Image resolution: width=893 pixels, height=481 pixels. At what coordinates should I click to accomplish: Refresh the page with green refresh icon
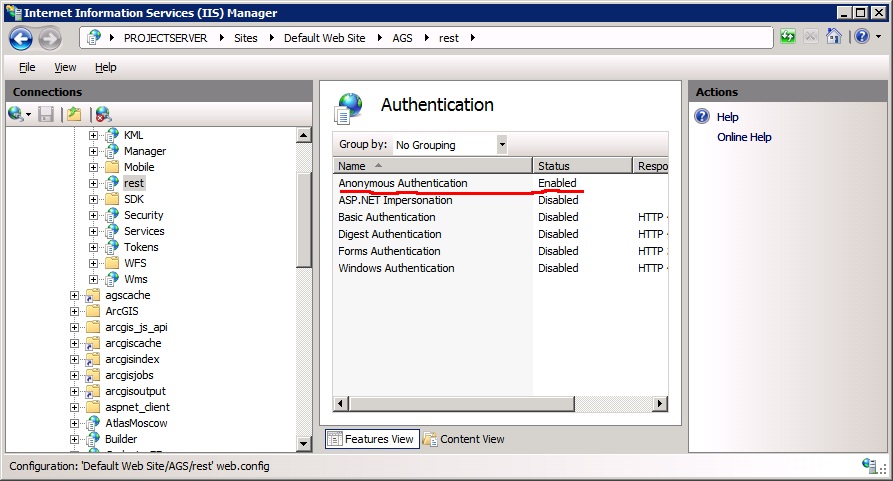788,37
